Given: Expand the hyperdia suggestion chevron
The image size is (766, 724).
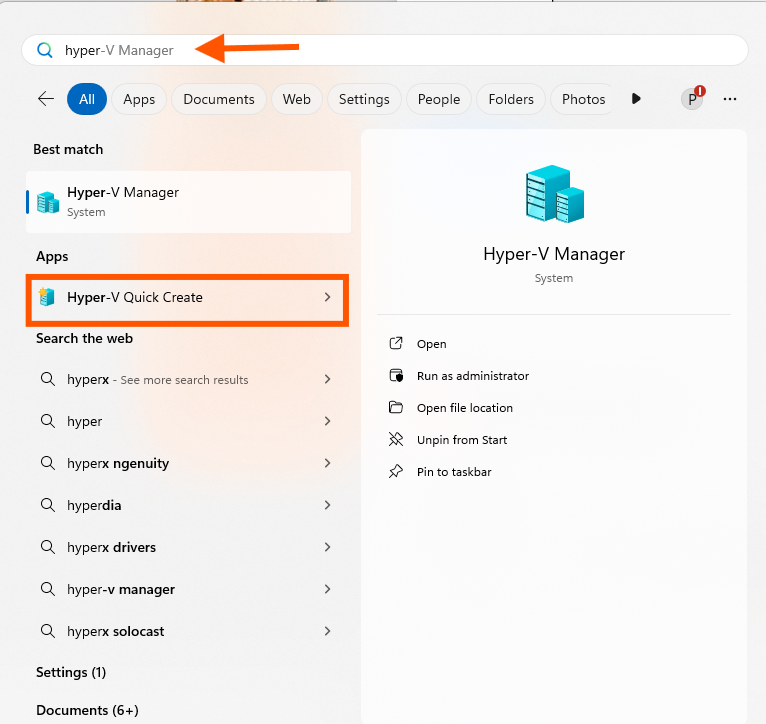Looking at the screenshot, I should click(x=327, y=505).
